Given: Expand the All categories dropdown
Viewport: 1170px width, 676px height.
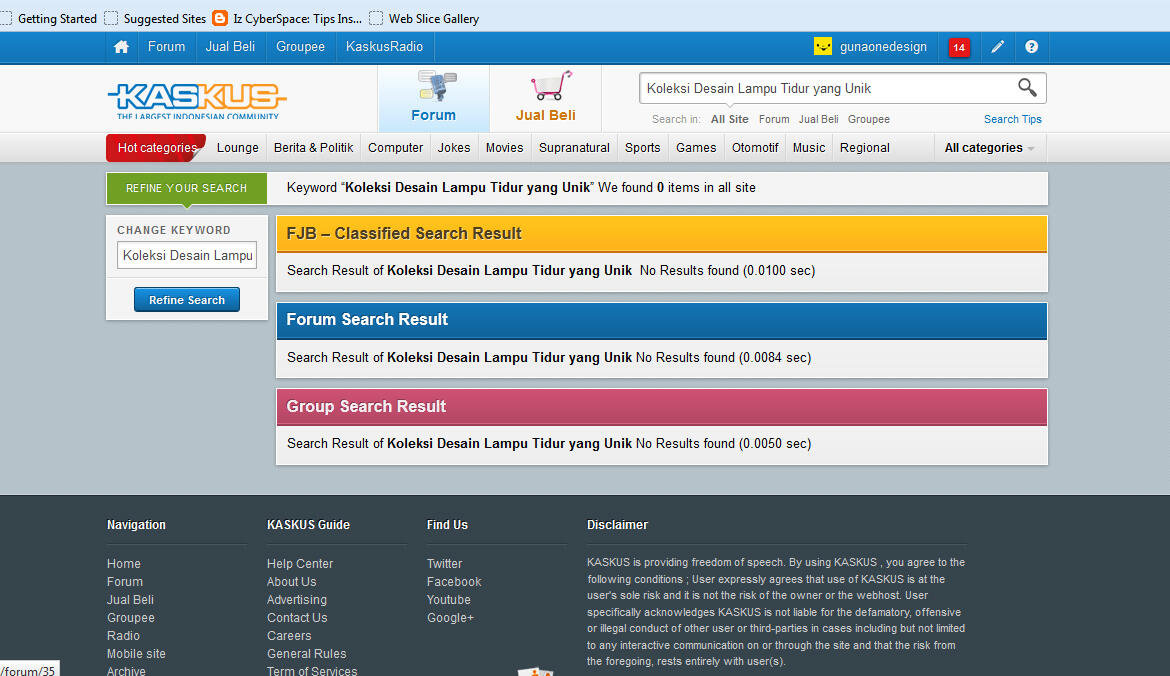Looking at the screenshot, I should pos(989,148).
